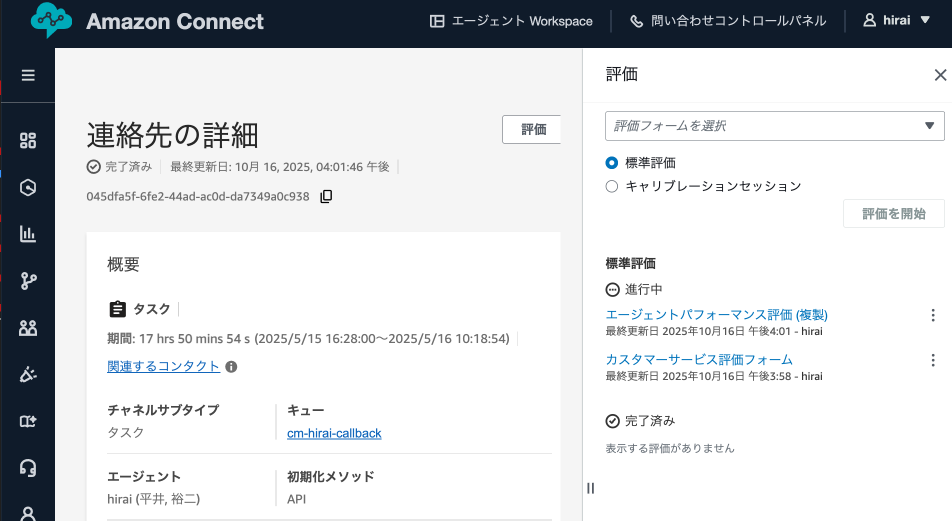
Task: Click the 初期化メソッド value API
Action: click(x=296, y=499)
